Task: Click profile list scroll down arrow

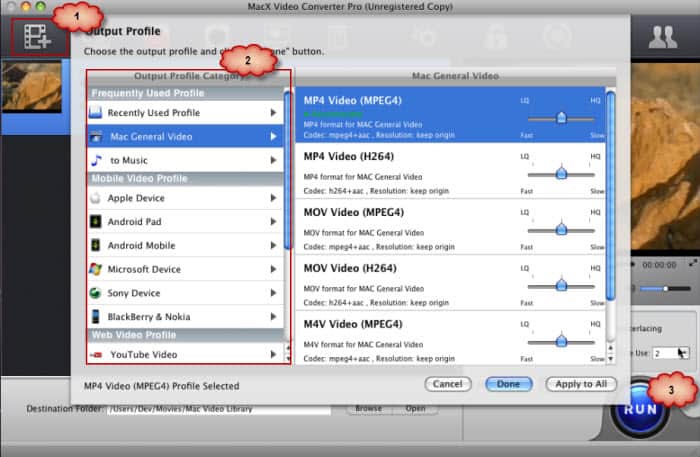Action: click(610, 359)
